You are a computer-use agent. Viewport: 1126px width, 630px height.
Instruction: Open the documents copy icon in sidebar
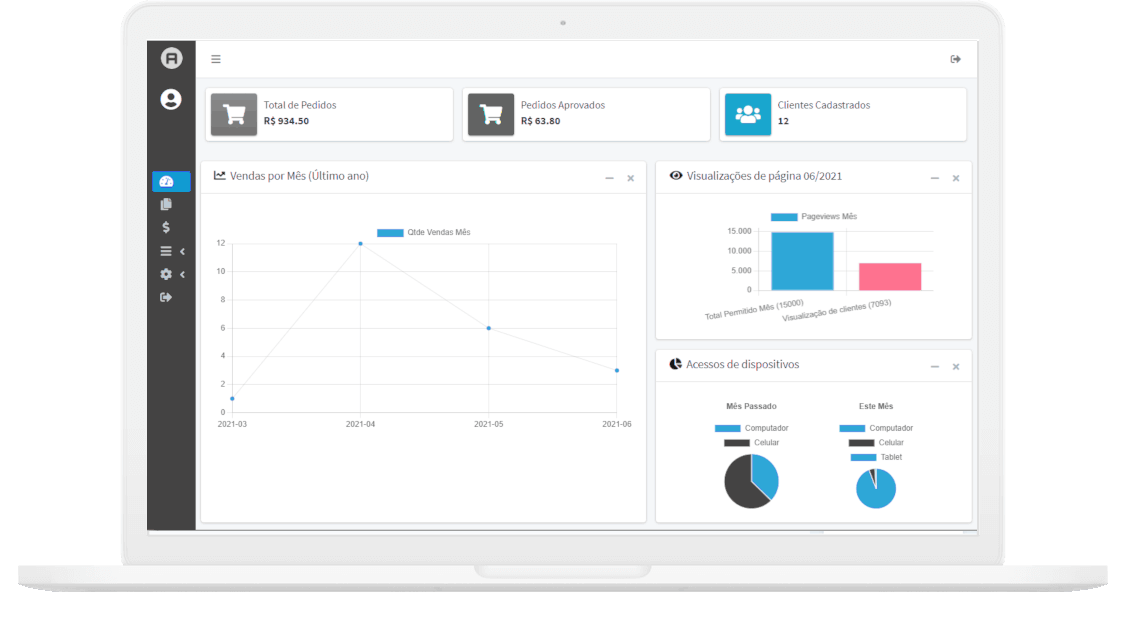(x=166, y=204)
